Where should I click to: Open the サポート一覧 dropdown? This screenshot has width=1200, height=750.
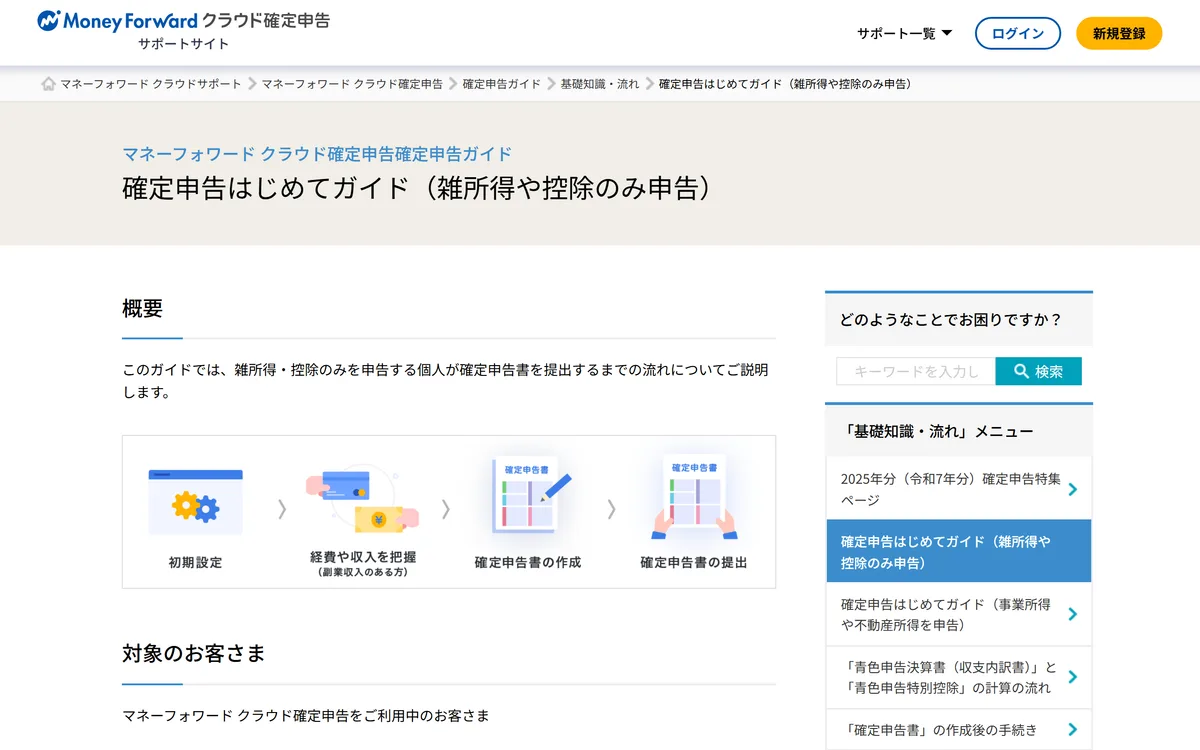click(x=904, y=33)
